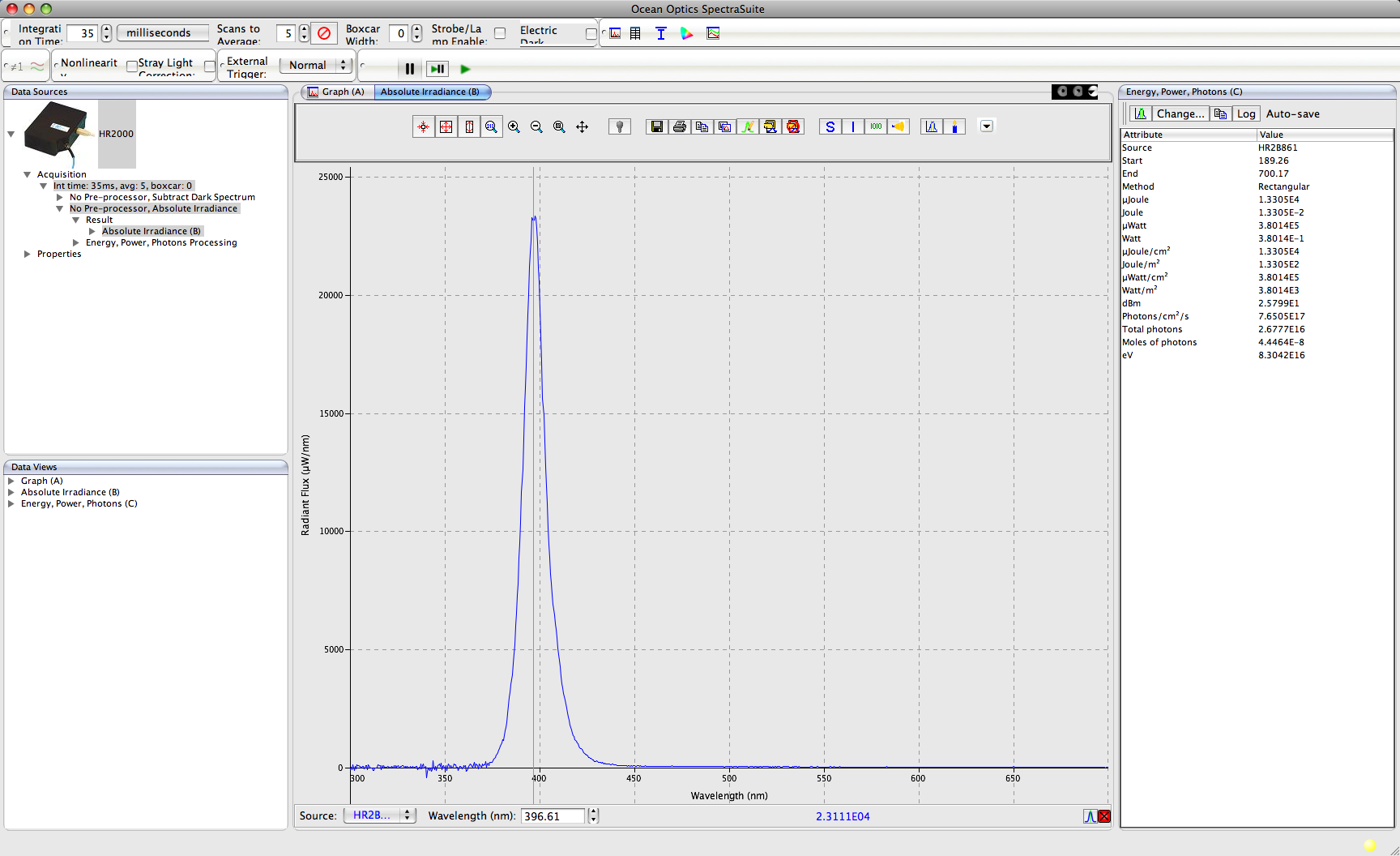Viewport: 1400px width, 856px height.
Task: Click the integration icon in Energy panel
Action: pos(1141,113)
